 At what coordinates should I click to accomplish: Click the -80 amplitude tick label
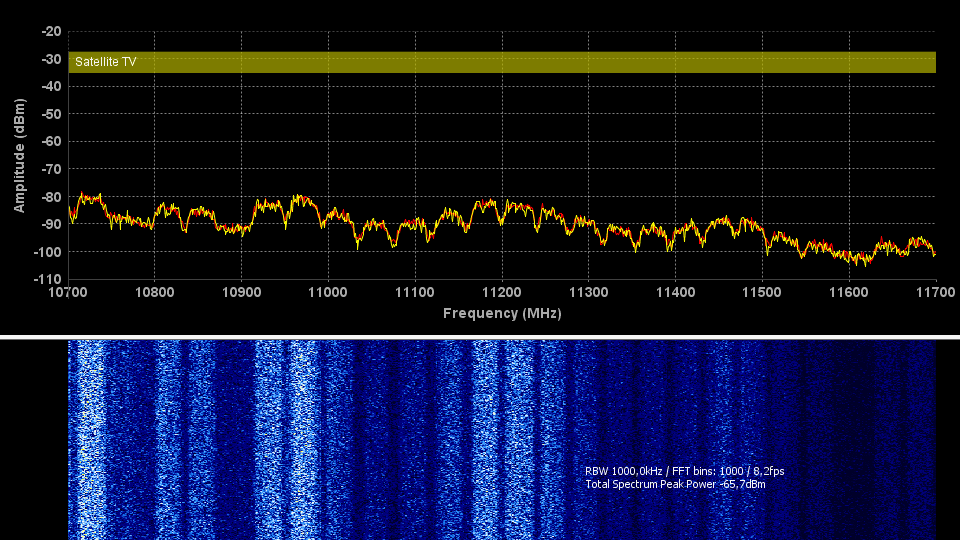[49, 196]
